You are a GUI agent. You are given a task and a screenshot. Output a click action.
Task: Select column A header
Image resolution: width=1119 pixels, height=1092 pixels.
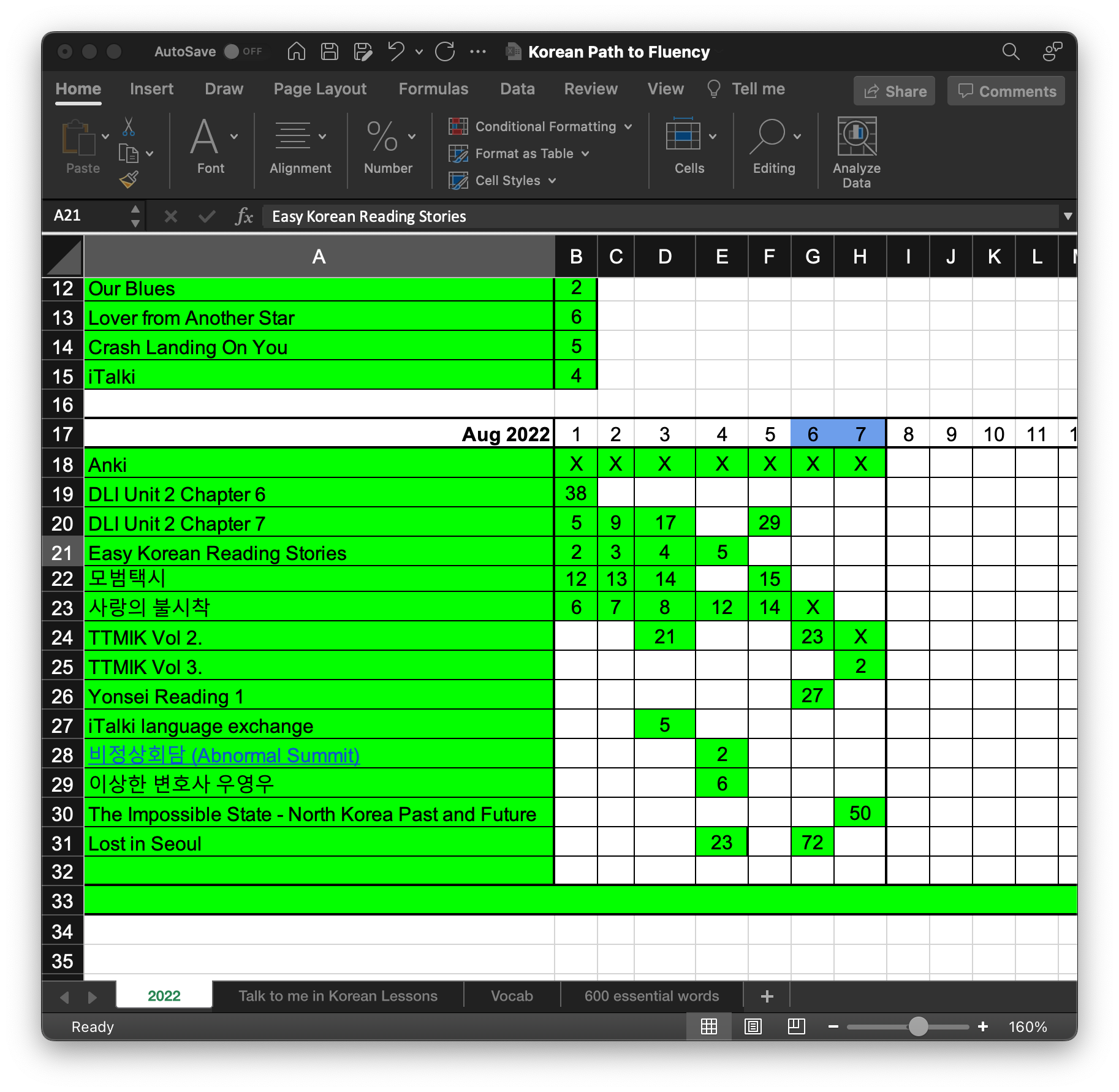(x=319, y=257)
